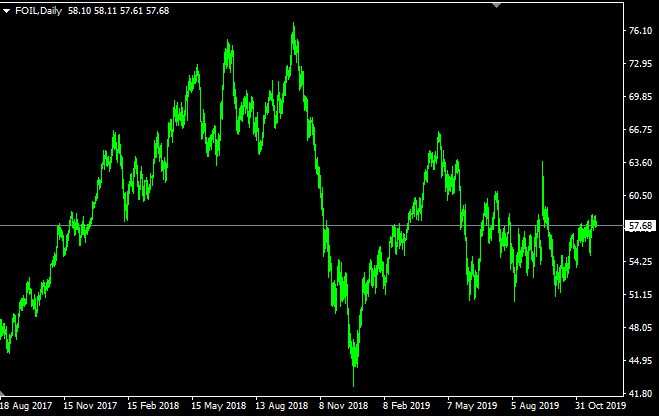
Task: Click the 44.95 price scale label
Action: 641,361
